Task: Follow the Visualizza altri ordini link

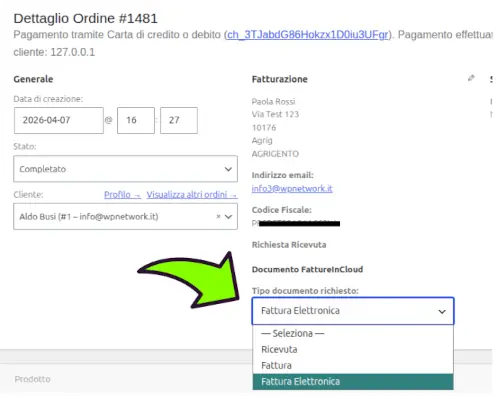Action: [192, 195]
